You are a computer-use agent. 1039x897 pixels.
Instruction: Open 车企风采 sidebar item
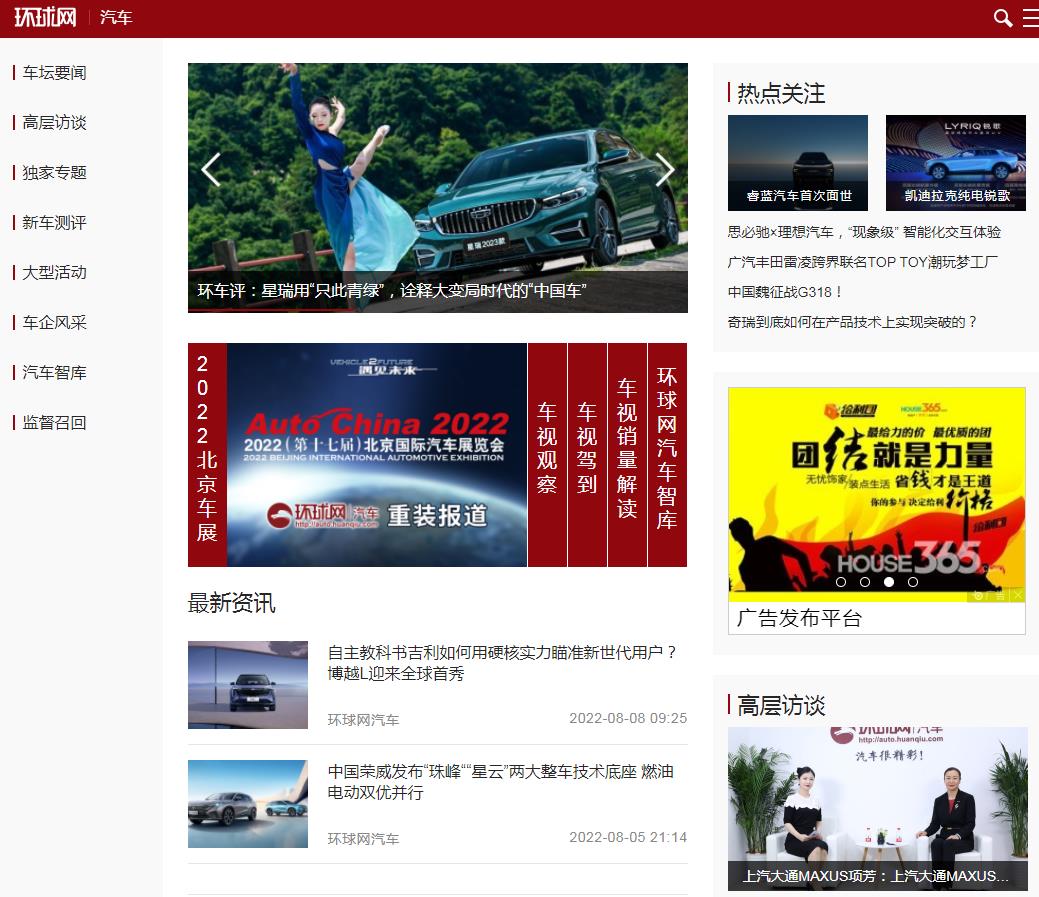click(x=54, y=323)
